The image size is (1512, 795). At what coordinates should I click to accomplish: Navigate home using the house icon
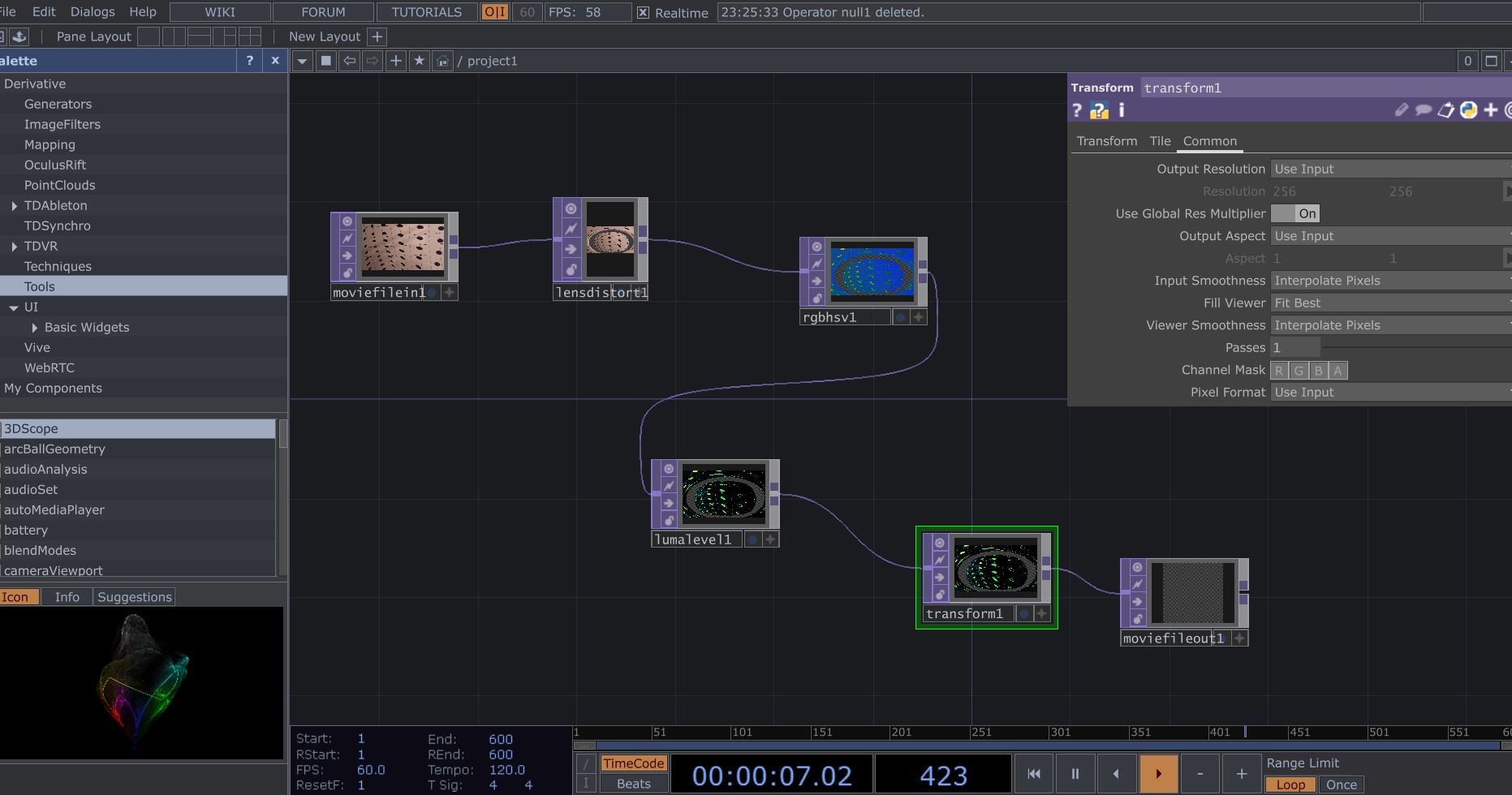point(442,60)
